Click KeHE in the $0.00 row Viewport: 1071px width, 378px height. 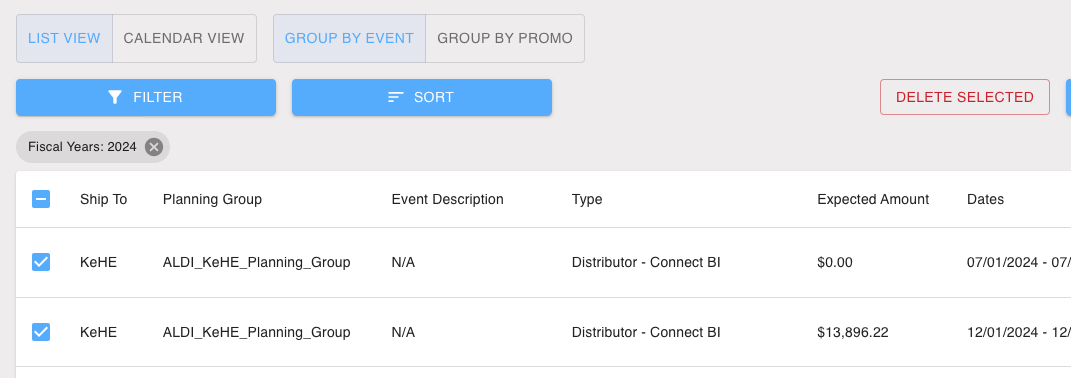click(98, 262)
